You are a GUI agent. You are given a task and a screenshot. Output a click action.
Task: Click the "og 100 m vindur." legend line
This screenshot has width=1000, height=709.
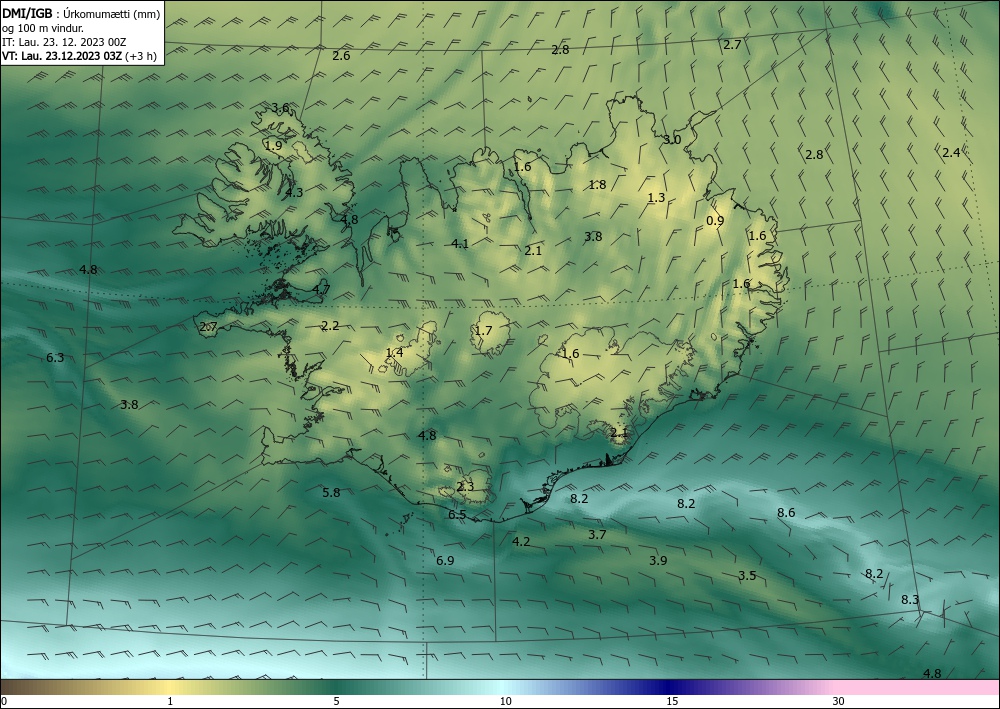point(43,28)
